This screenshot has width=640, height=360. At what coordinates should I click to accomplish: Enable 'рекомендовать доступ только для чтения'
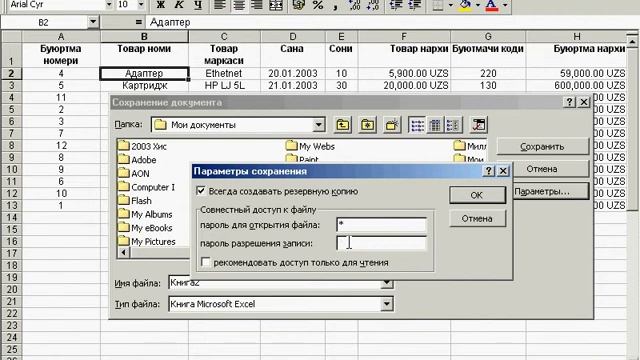click(206, 262)
